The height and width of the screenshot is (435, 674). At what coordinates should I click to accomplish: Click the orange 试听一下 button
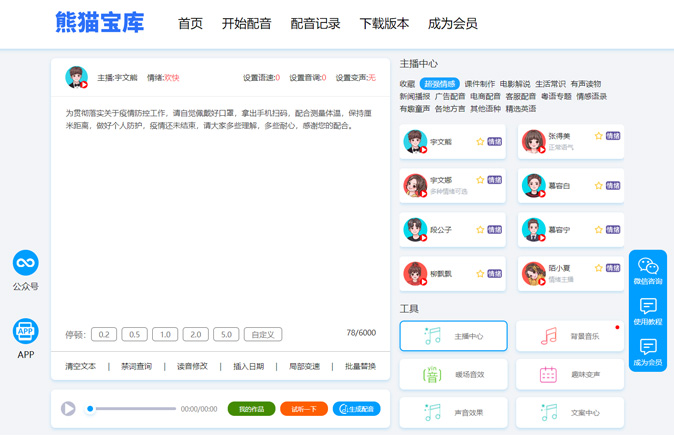304,409
